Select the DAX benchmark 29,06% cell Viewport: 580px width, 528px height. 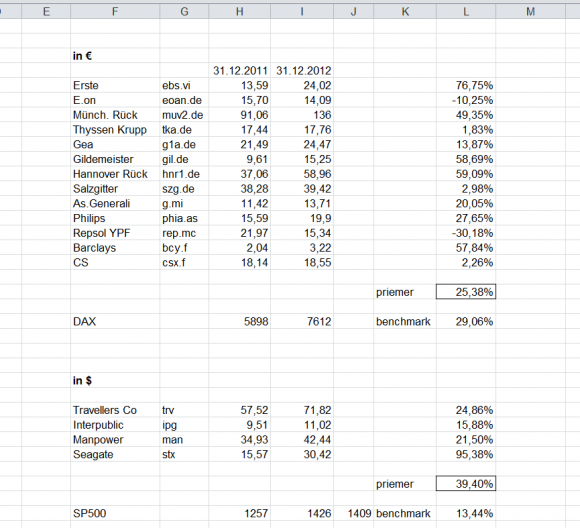click(466, 322)
